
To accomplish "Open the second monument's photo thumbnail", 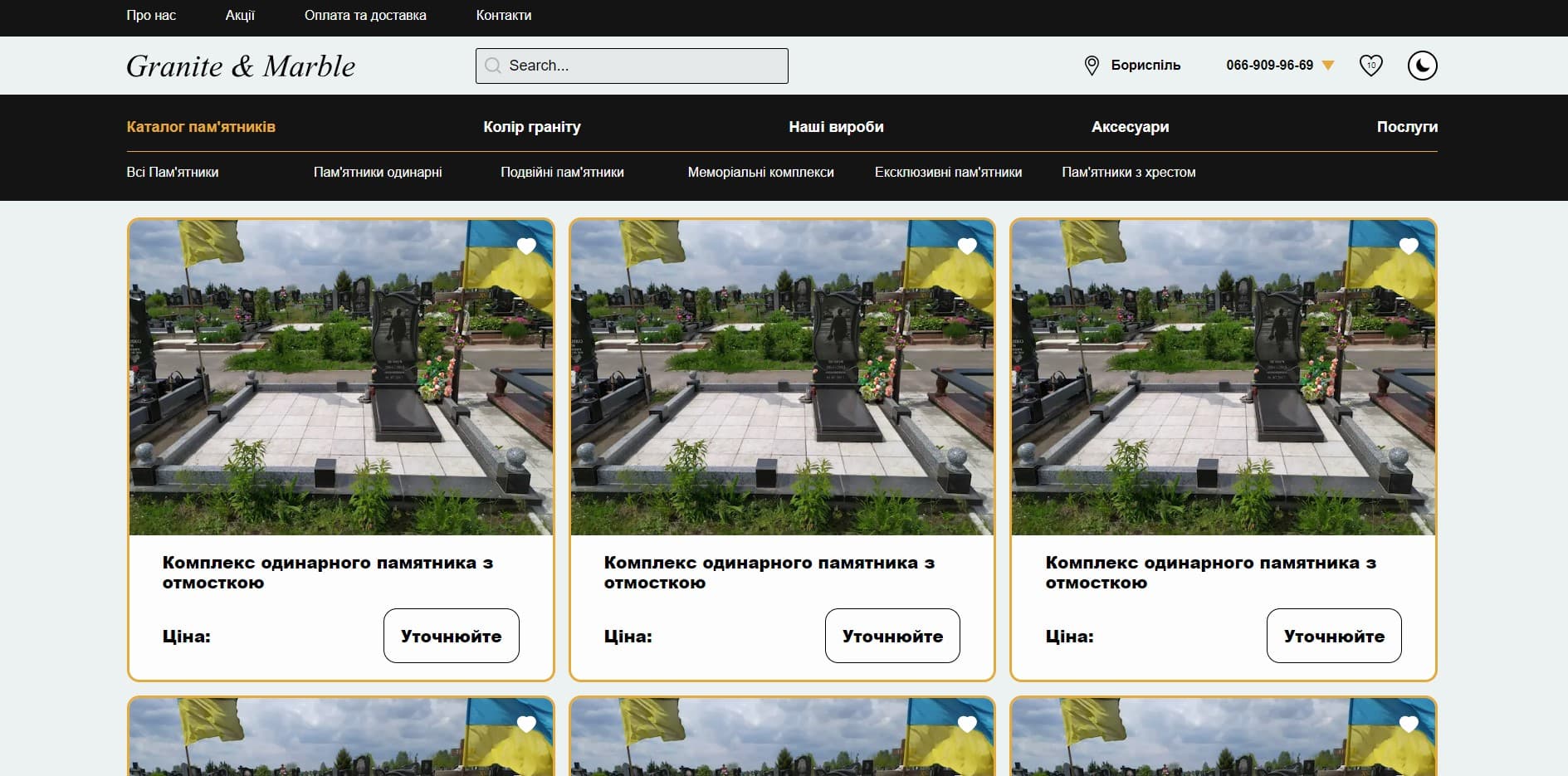I will pyautogui.click(x=782, y=378).
